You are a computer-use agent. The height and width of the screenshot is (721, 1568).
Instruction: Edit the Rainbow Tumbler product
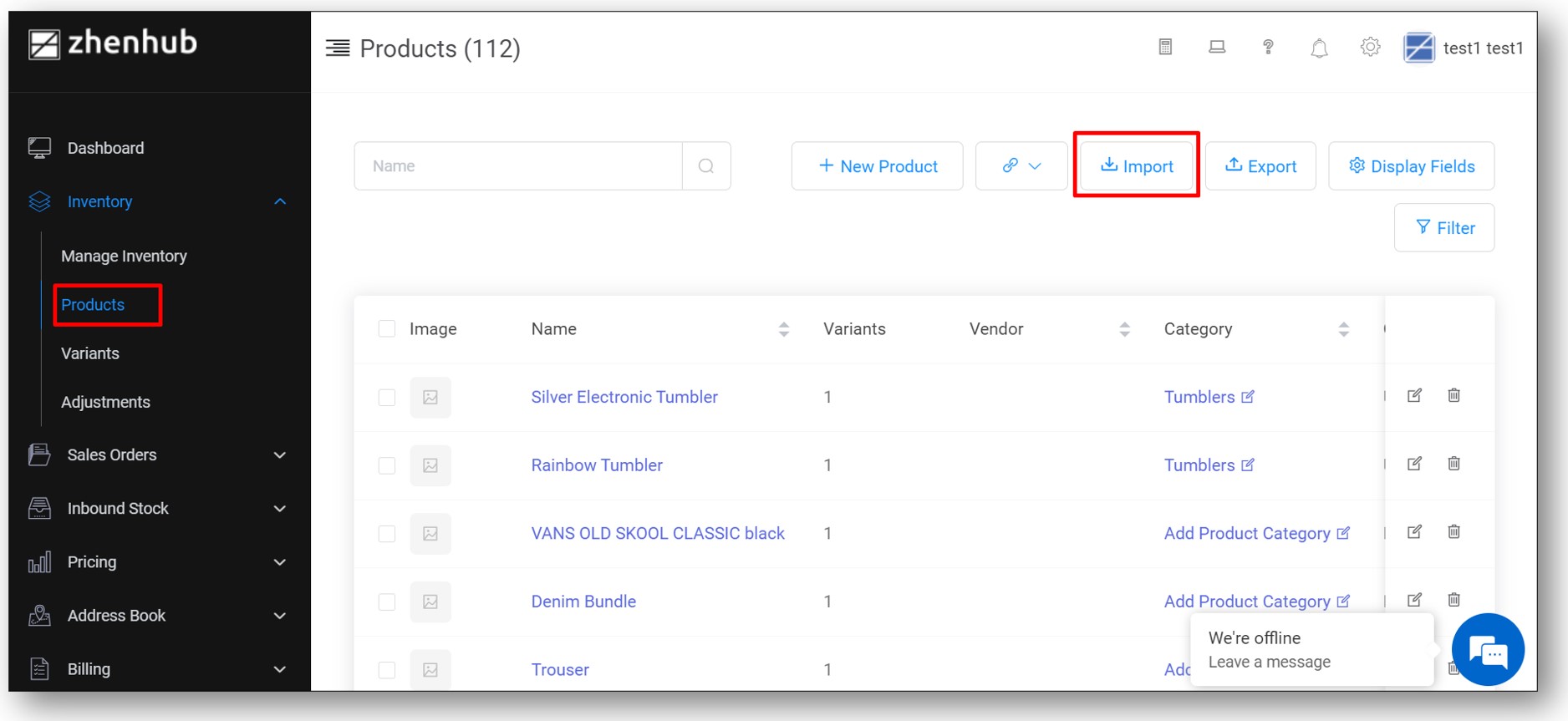click(x=1414, y=464)
